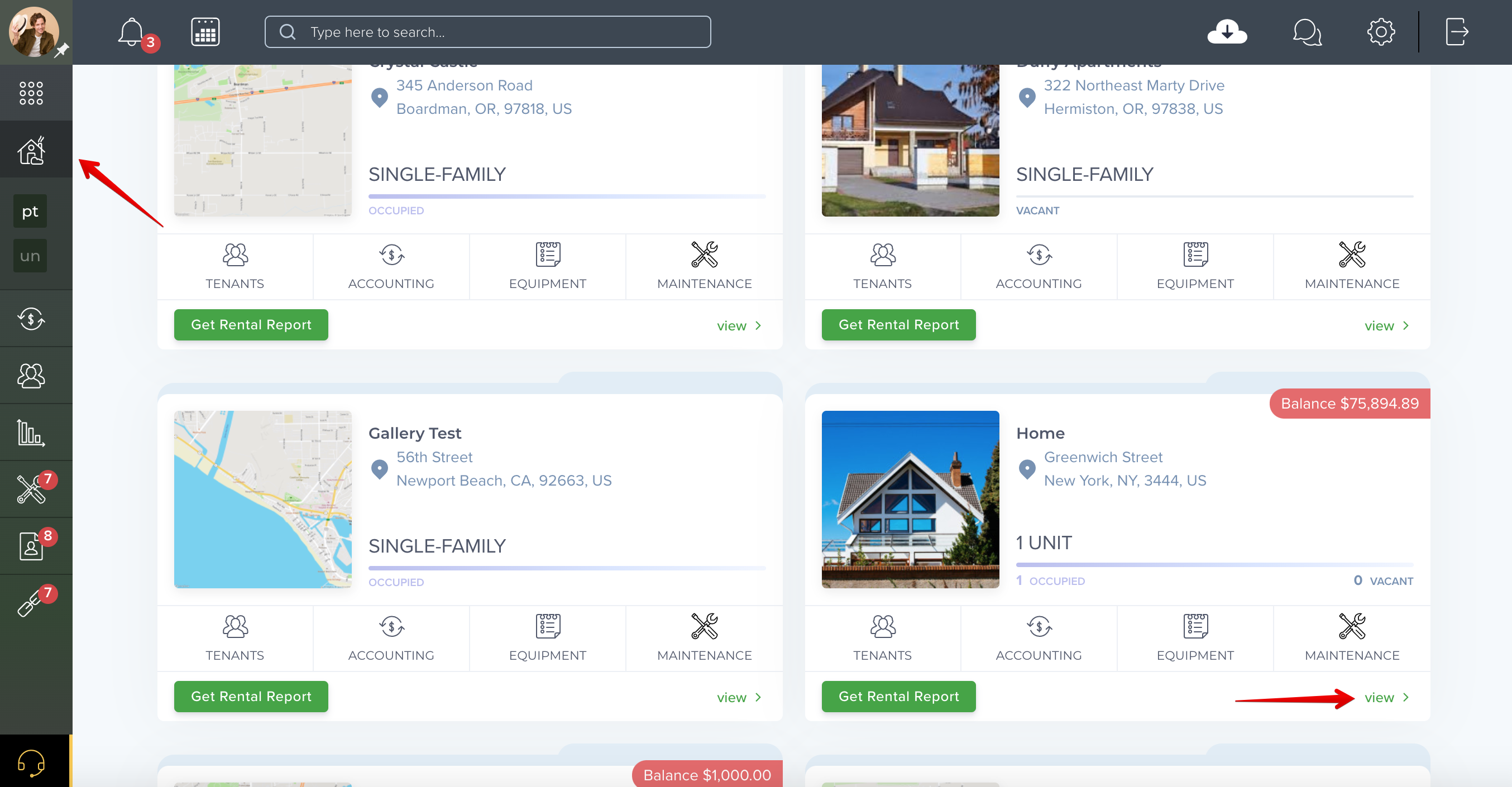Click the occupancy bar on Home property

pyautogui.click(x=1214, y=564)
